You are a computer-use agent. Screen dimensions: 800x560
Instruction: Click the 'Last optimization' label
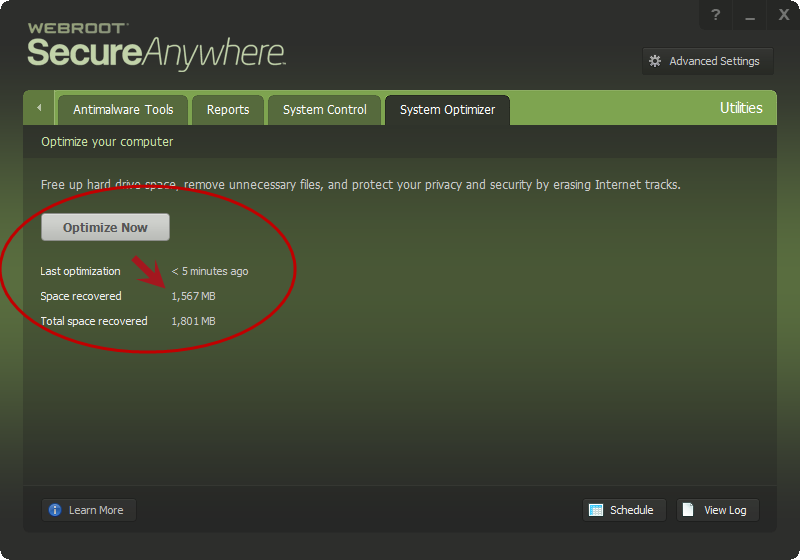coord(81,271)
